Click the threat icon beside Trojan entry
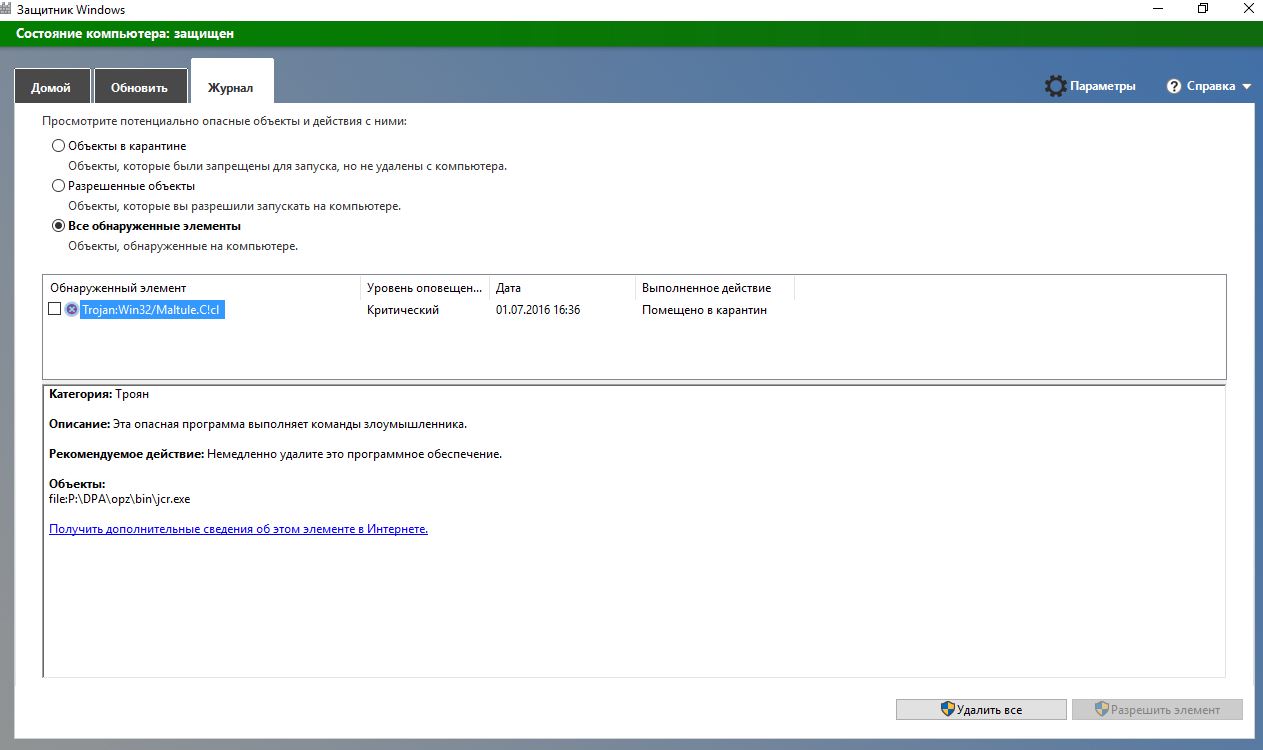Screen dimensions: 1263x750 (72, 310)
